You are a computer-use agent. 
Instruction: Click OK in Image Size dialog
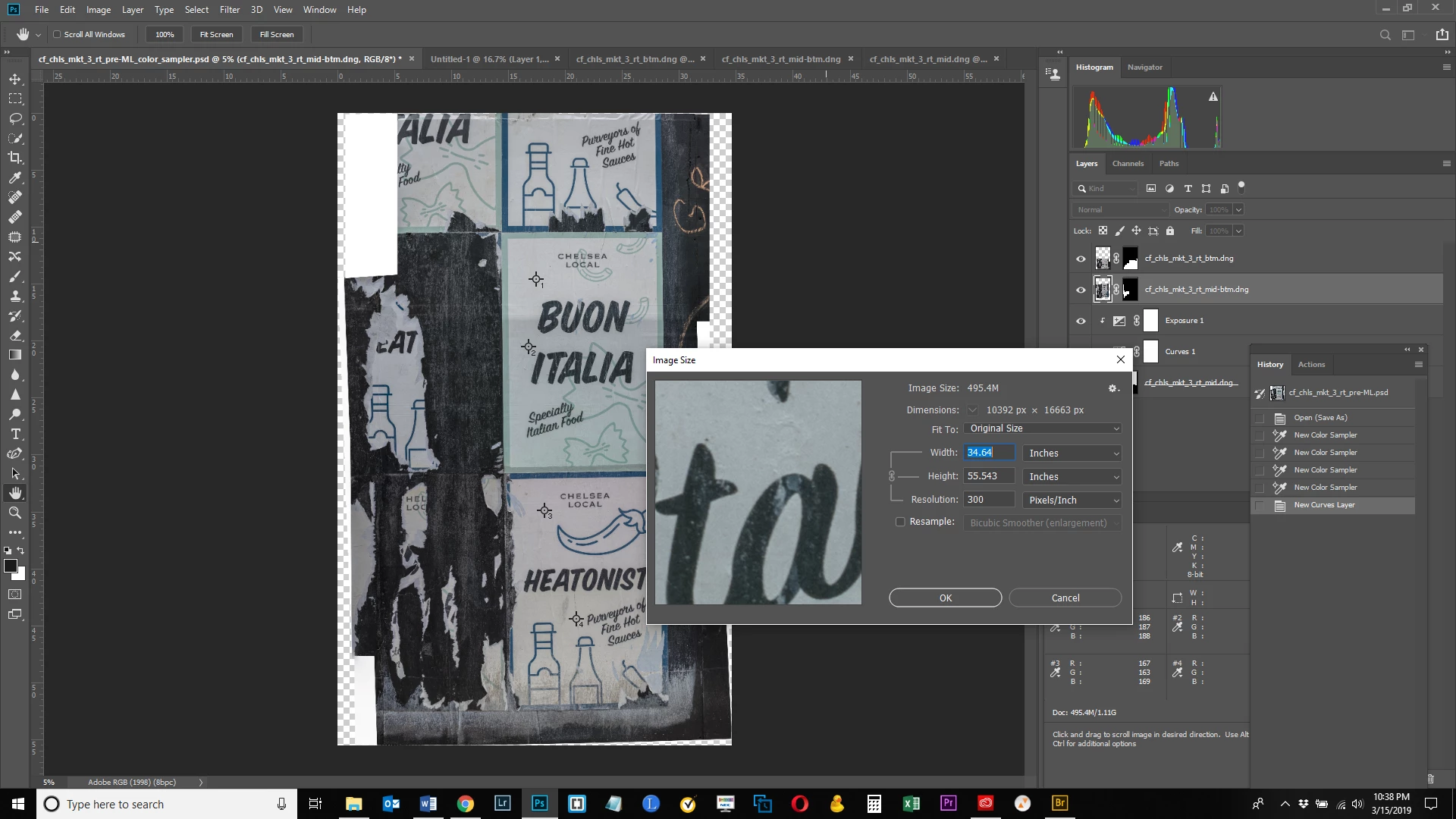[x=945, y=598]
